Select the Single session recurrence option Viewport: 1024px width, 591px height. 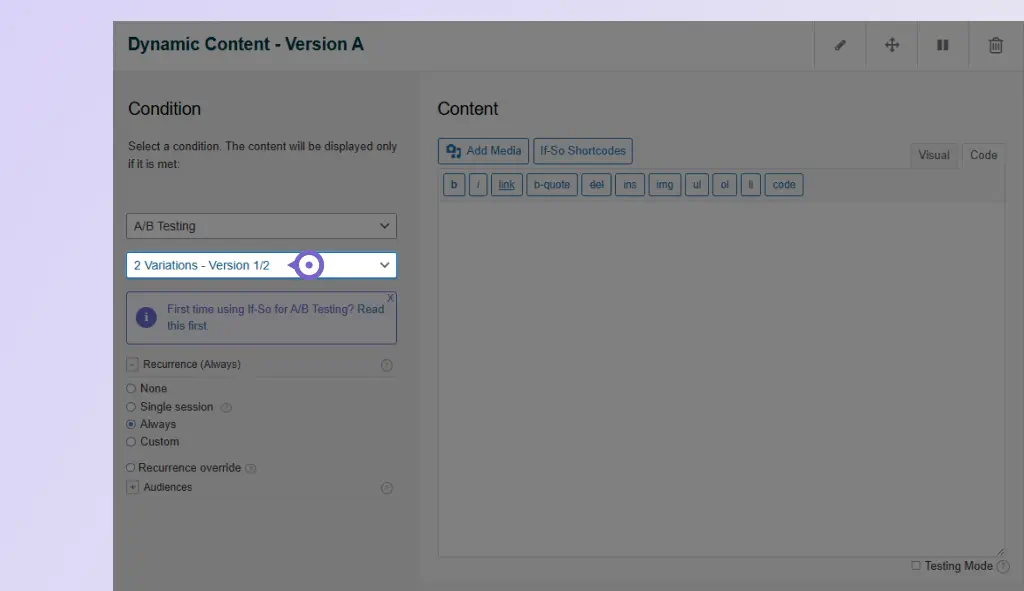[131, 407]
